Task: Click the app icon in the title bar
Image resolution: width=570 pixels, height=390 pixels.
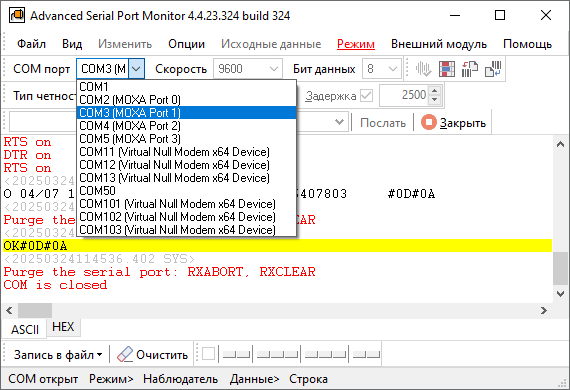Action: (17, 16)
